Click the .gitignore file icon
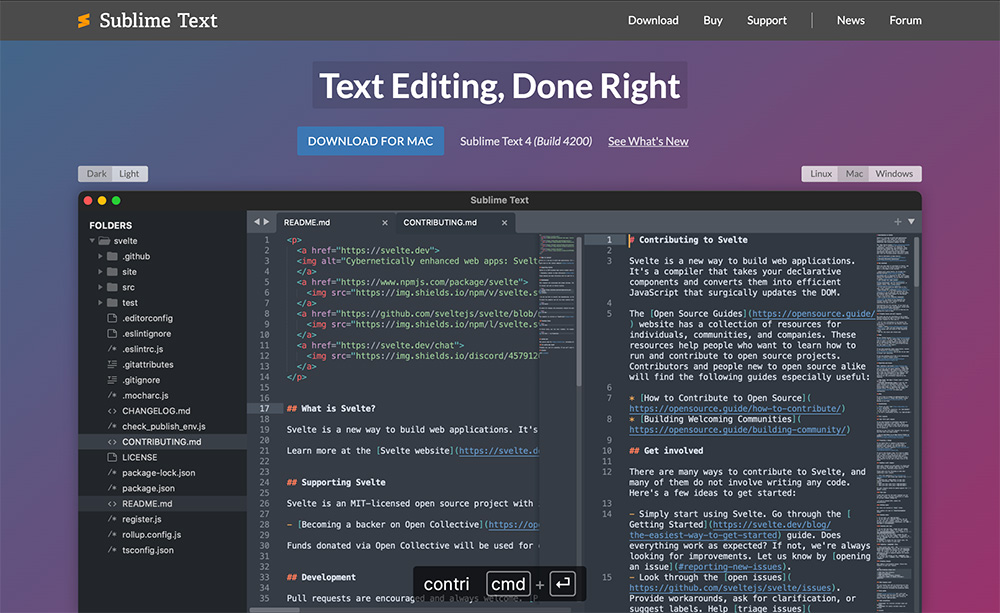This screenshot has width=1000, height=613. 112,380
